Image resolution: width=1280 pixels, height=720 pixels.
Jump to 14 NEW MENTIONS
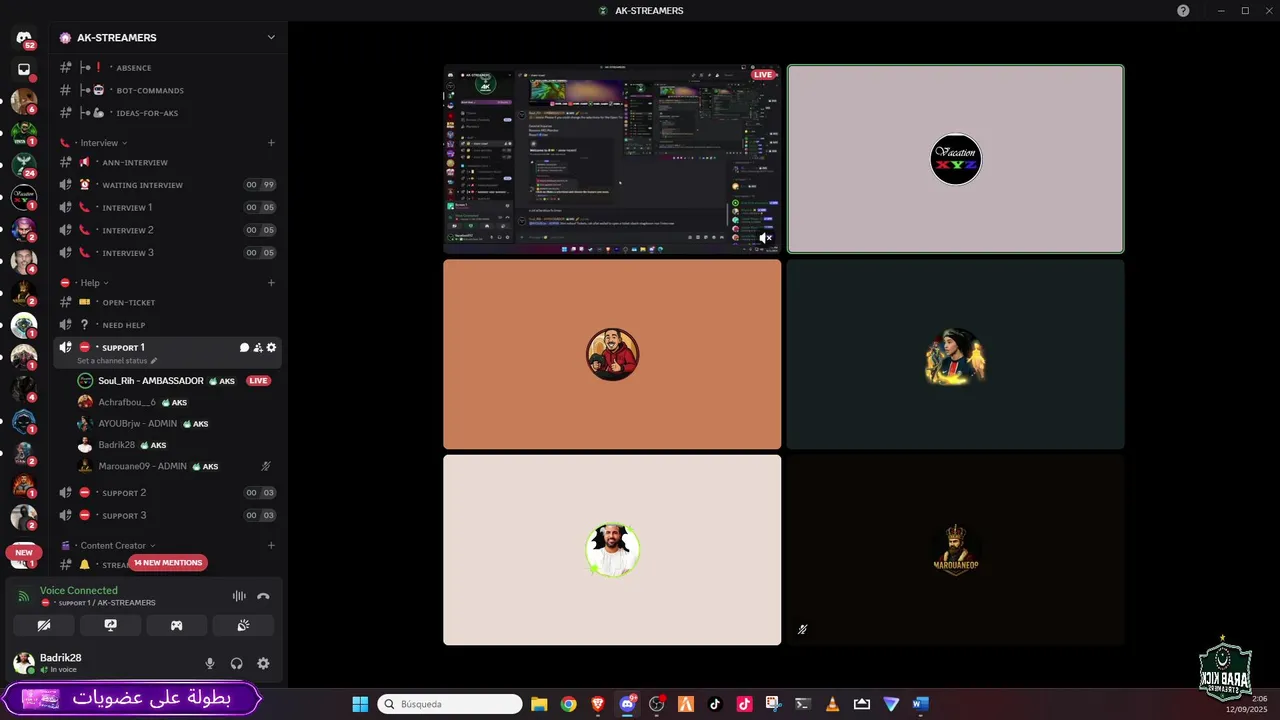click(168, 563)
